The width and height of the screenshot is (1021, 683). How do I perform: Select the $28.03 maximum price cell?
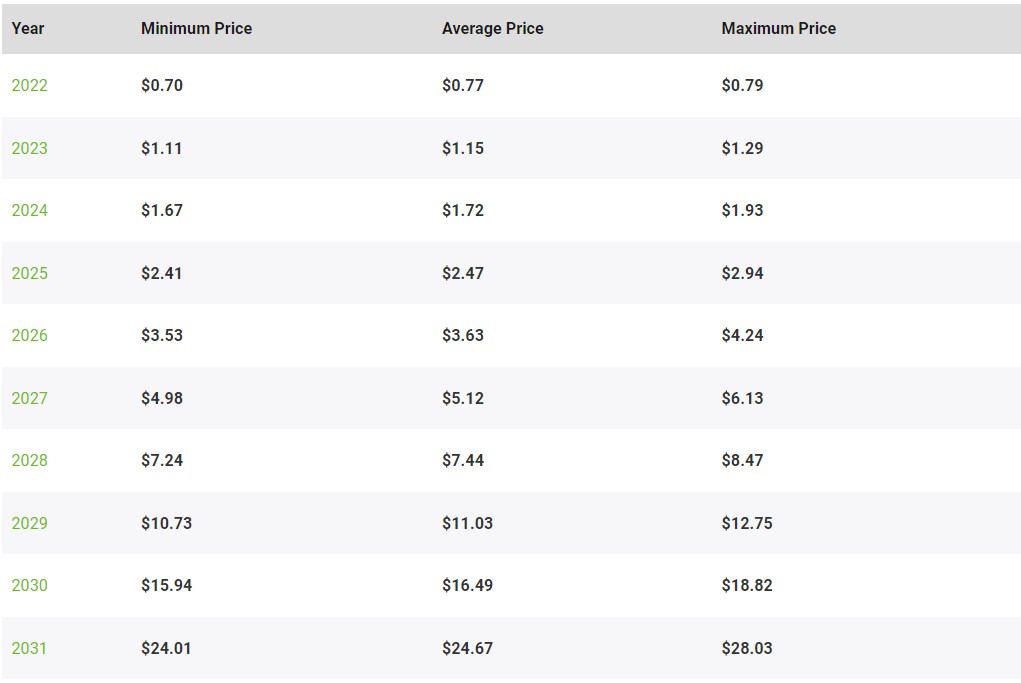pyautogui.click(x=747, y=648)
